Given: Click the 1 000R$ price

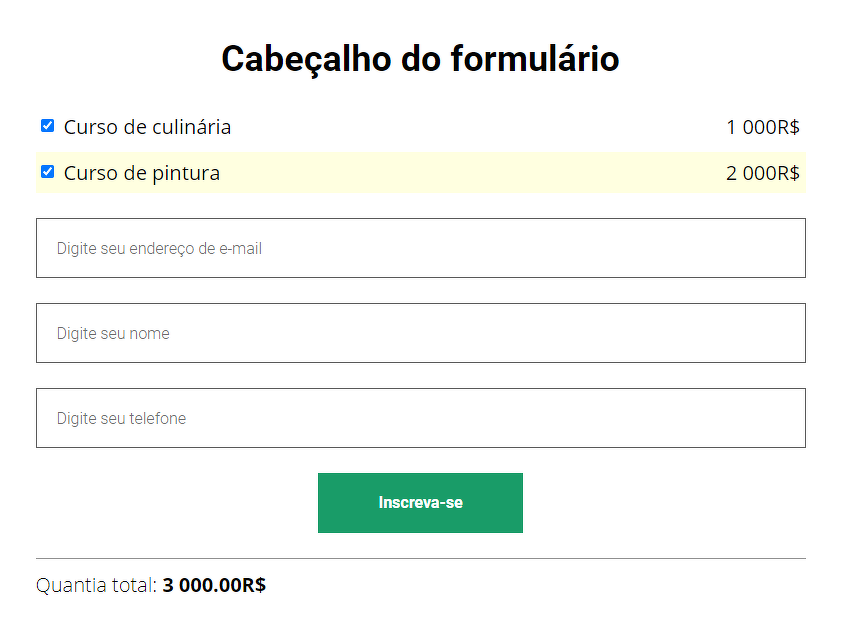Looking at the screenshot, I should 762,127.
